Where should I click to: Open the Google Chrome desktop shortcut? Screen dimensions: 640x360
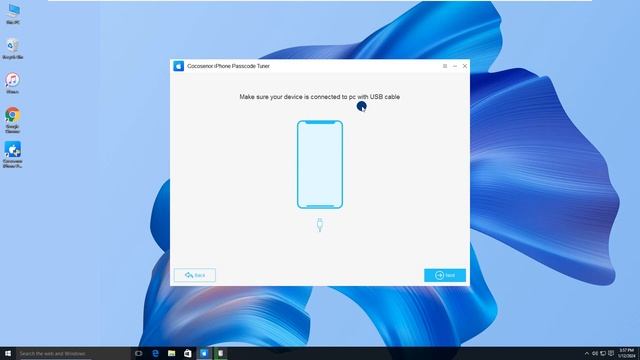coord(13,120)
